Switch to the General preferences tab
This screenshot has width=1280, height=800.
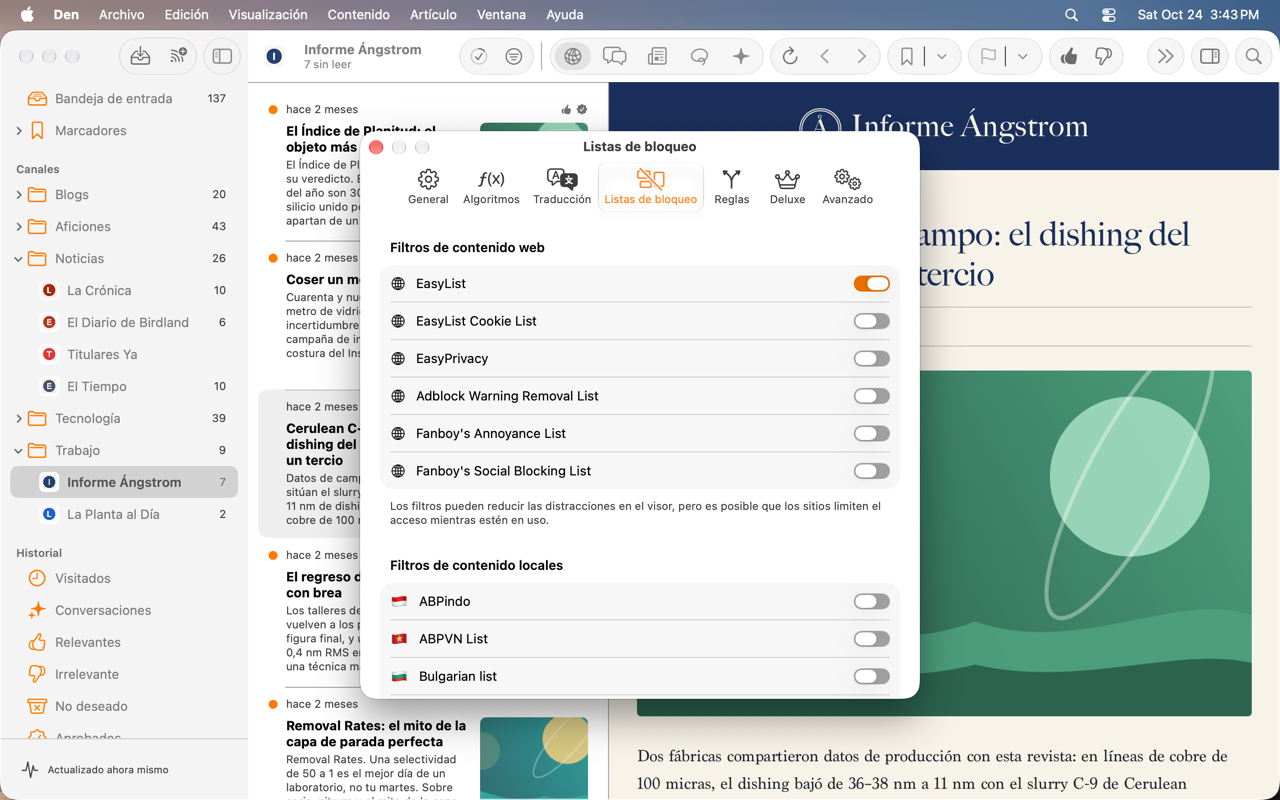pos(428,187)
